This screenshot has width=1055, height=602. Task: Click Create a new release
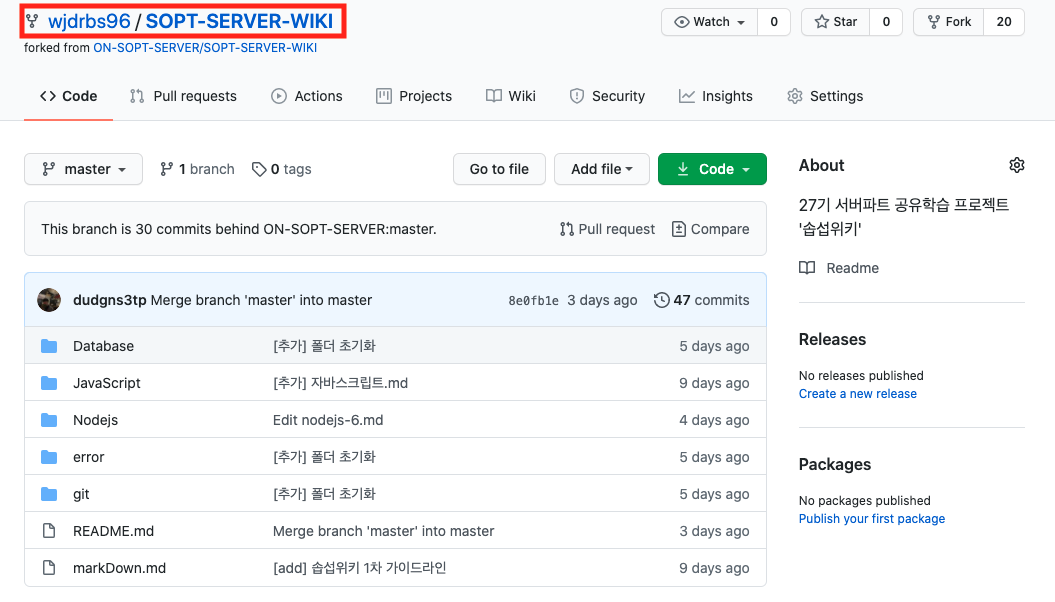pos(858,393)
